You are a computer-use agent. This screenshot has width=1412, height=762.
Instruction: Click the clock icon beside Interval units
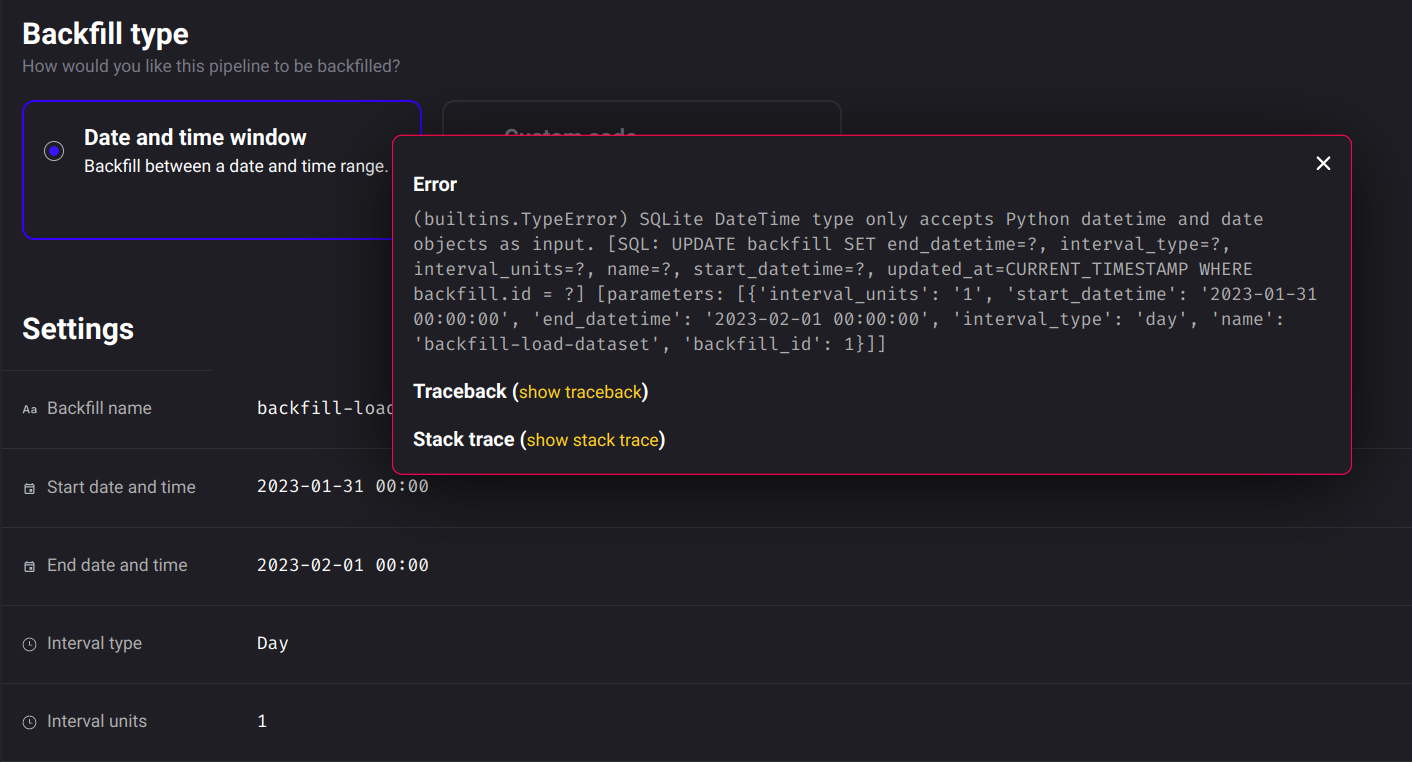click(x=29, y=721)
